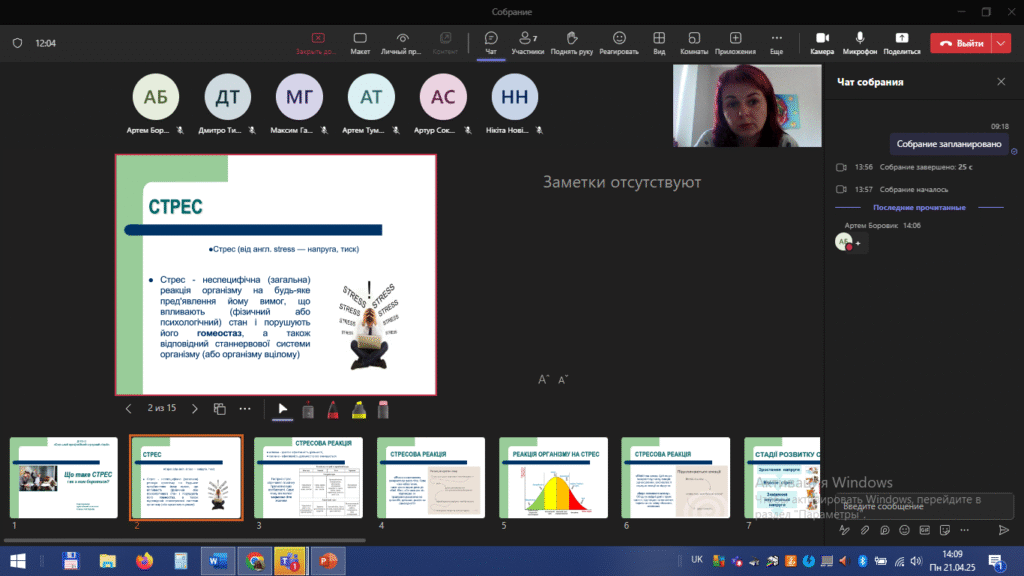1024x576 pixels.
Task: Raise your hand with Поднять руку
Action: (x=571, y=43)
